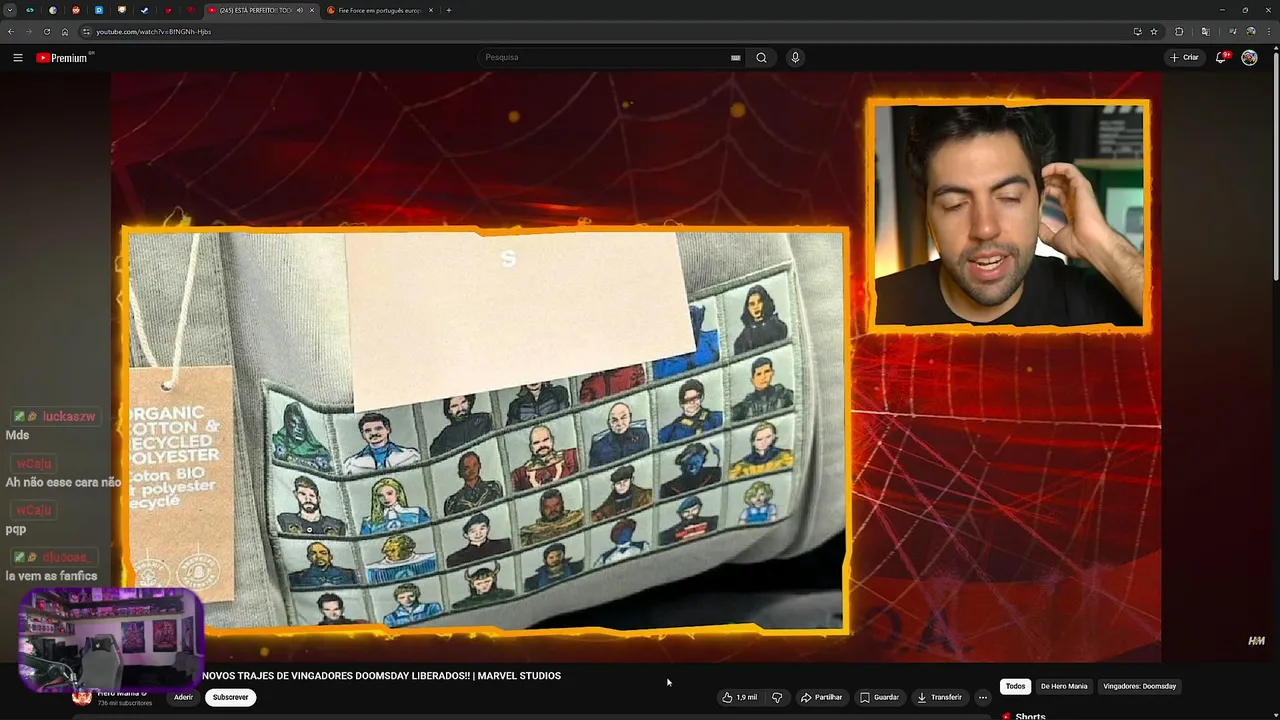Image resolution: width=1280 pixels, height=720 pixels.
Task: Open the Chrome profile avatar
Action: [1250, 32]
